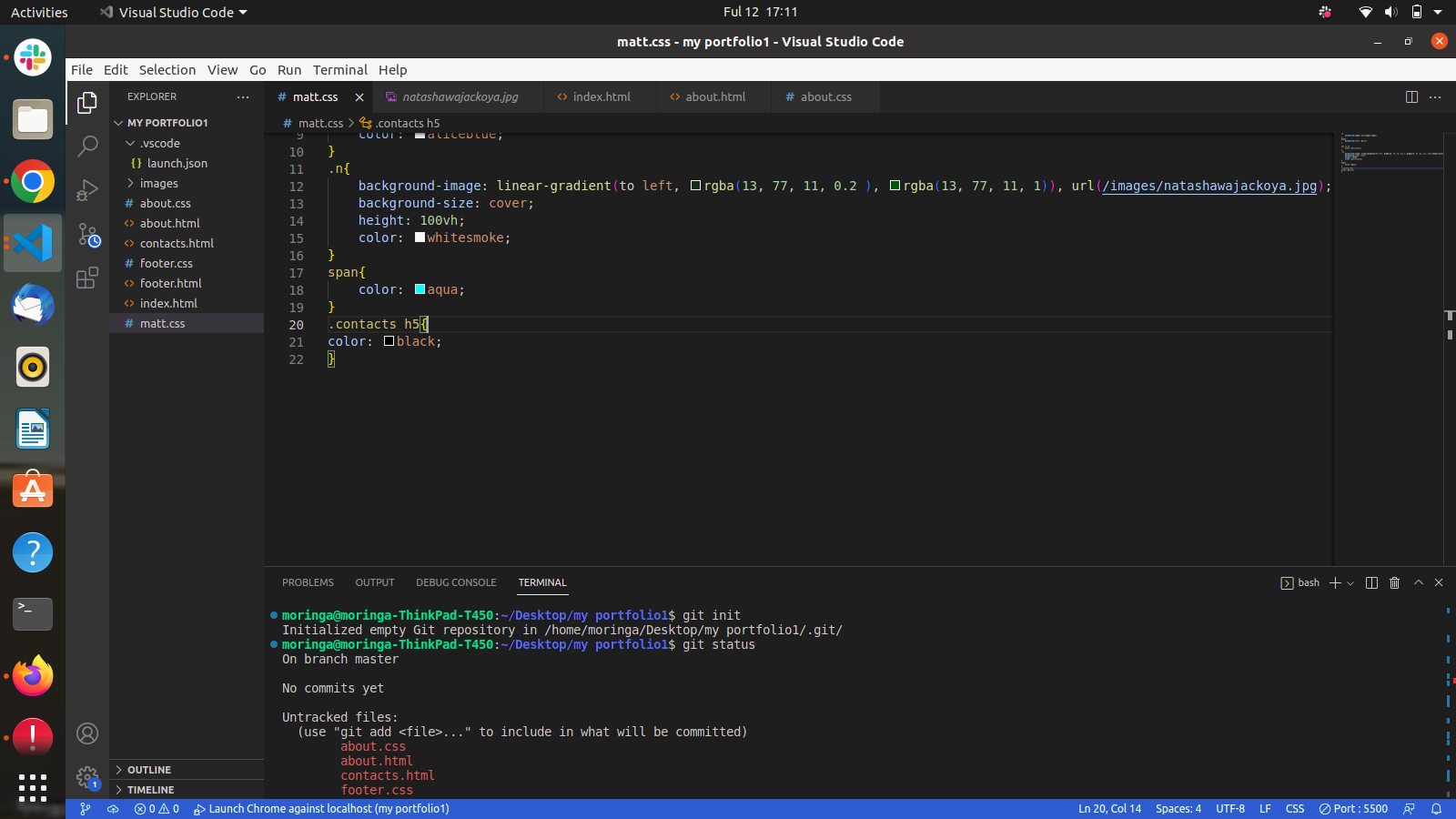This screenshot has width=1456, height=819.
Task: Open Google Chrome from the dock
Action: click(x=33, y=182)
